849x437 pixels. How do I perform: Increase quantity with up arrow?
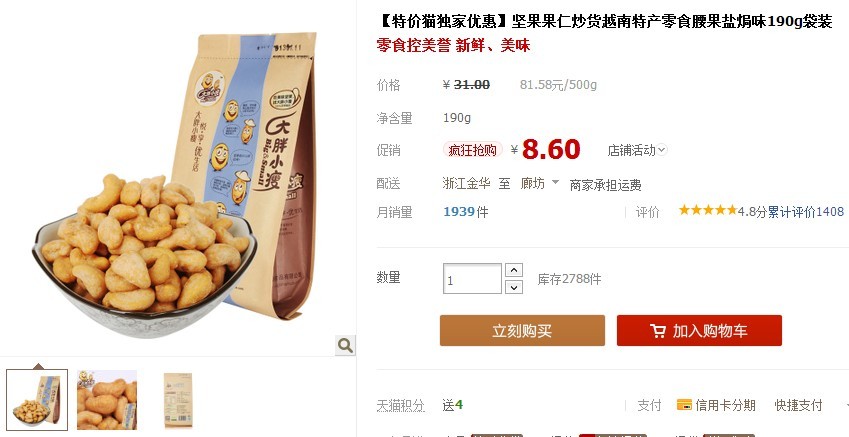[513, 270]
